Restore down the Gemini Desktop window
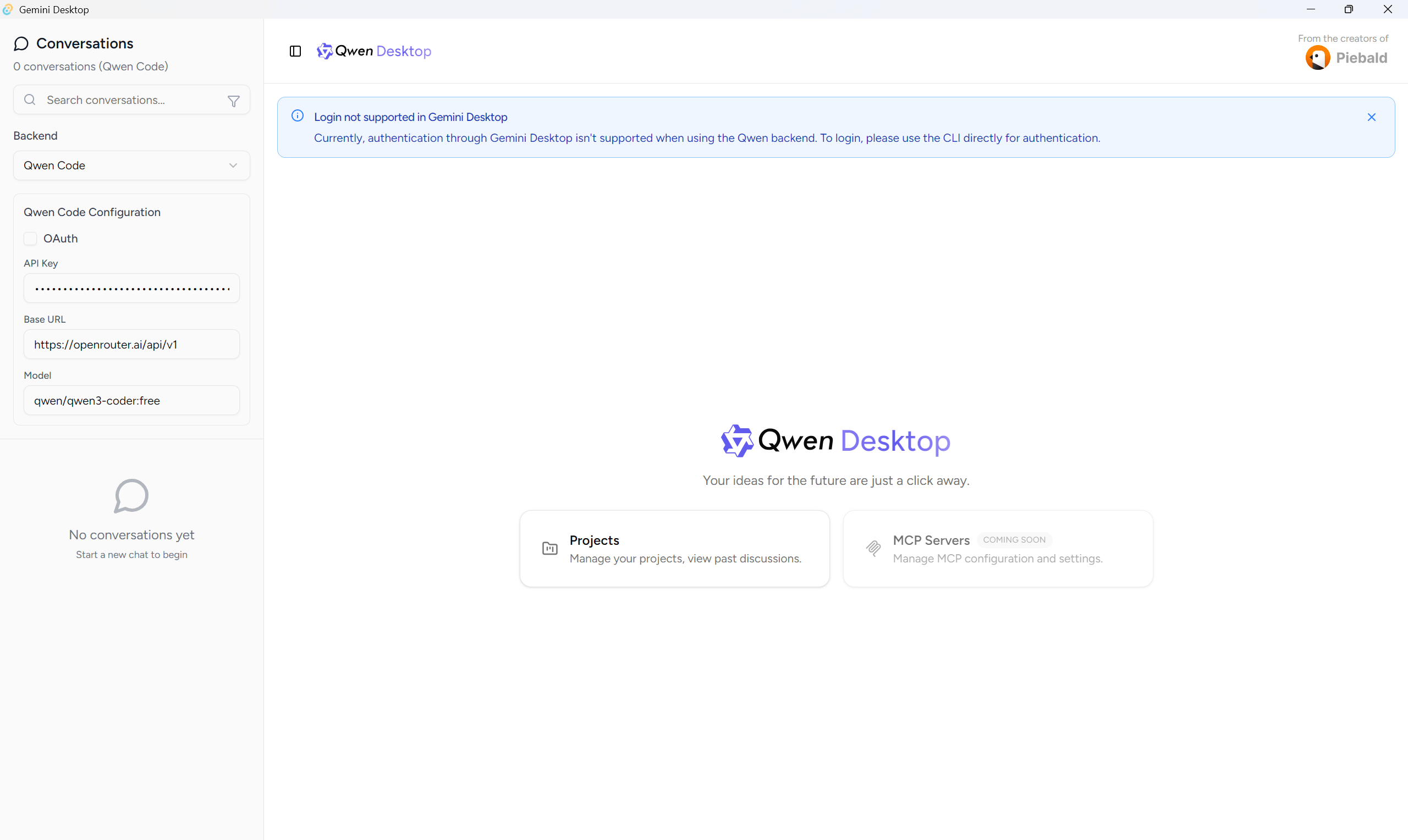Viewport: 1408px width, 840px height. pyautogui.click(x=1349, y=9)
